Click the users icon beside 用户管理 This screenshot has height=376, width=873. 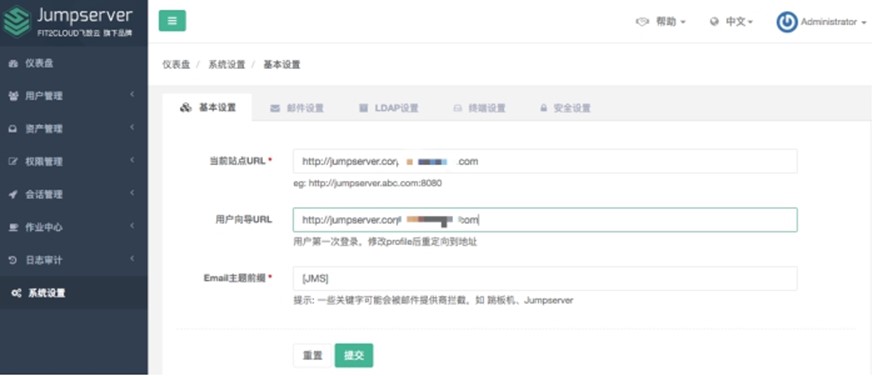(x=14, y=96)
